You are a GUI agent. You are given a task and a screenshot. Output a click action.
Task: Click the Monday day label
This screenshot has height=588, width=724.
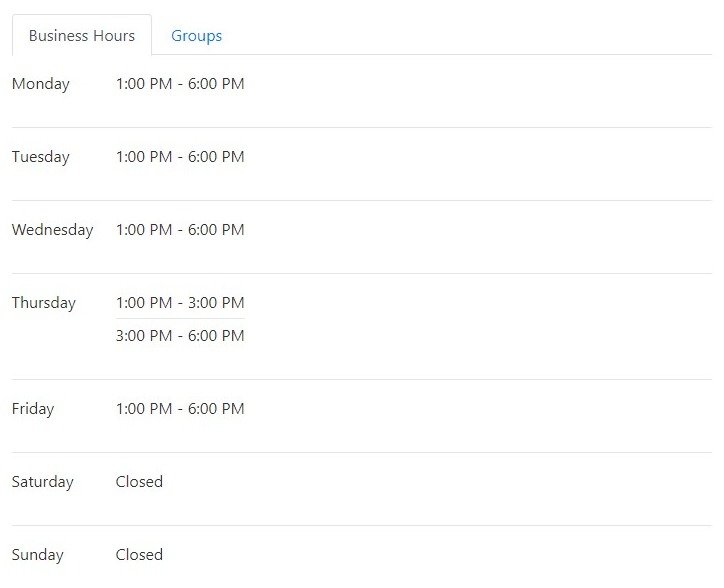[41, 84]
